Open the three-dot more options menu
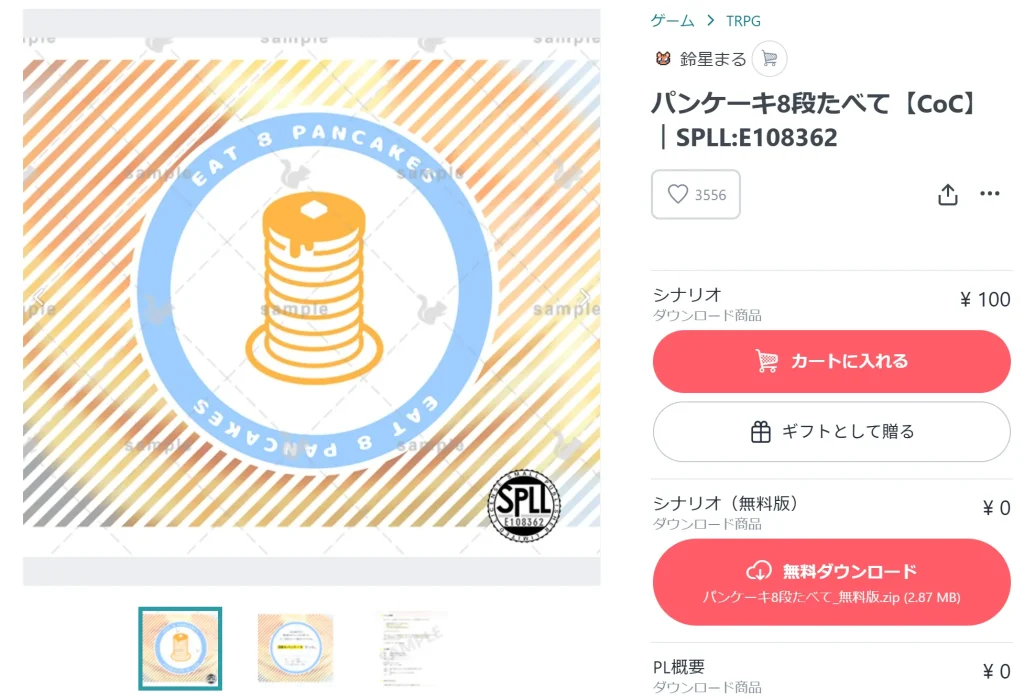Viewport: 1024px width, 699px height. (989, 193)
